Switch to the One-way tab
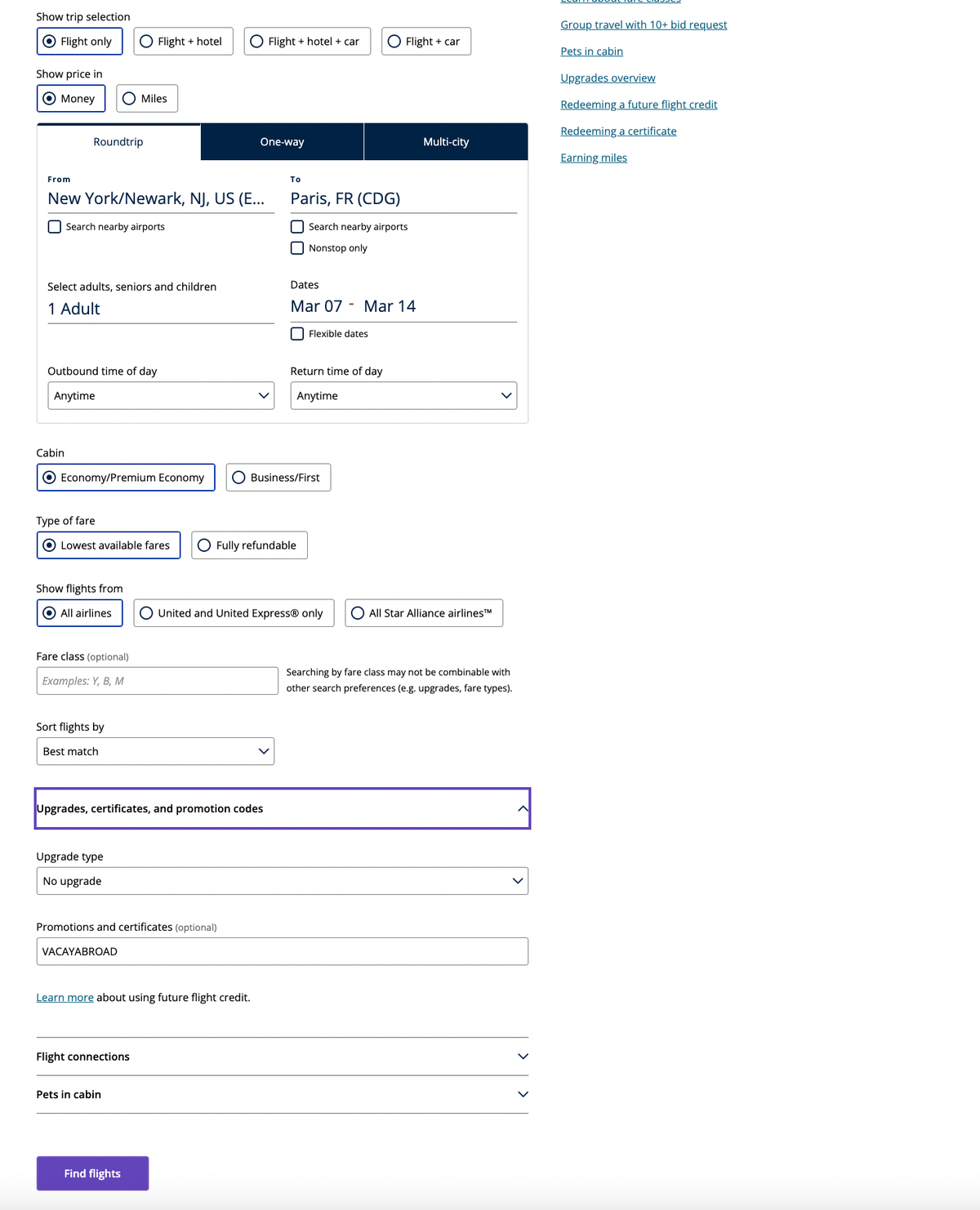 282,141
